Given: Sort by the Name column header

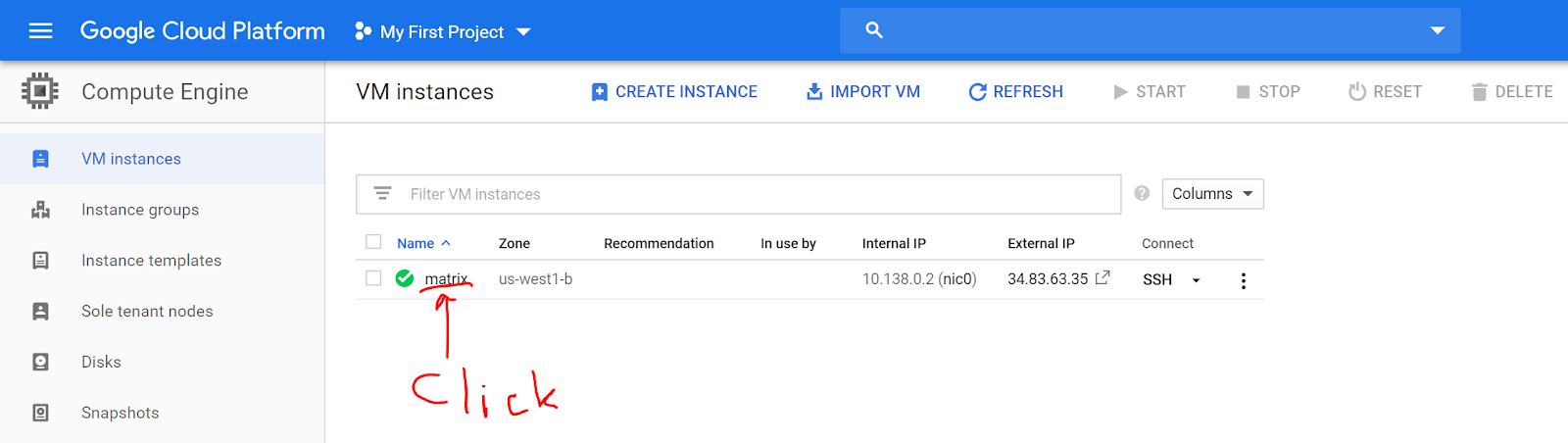Looking at the screenshot, I should point(416,243).
